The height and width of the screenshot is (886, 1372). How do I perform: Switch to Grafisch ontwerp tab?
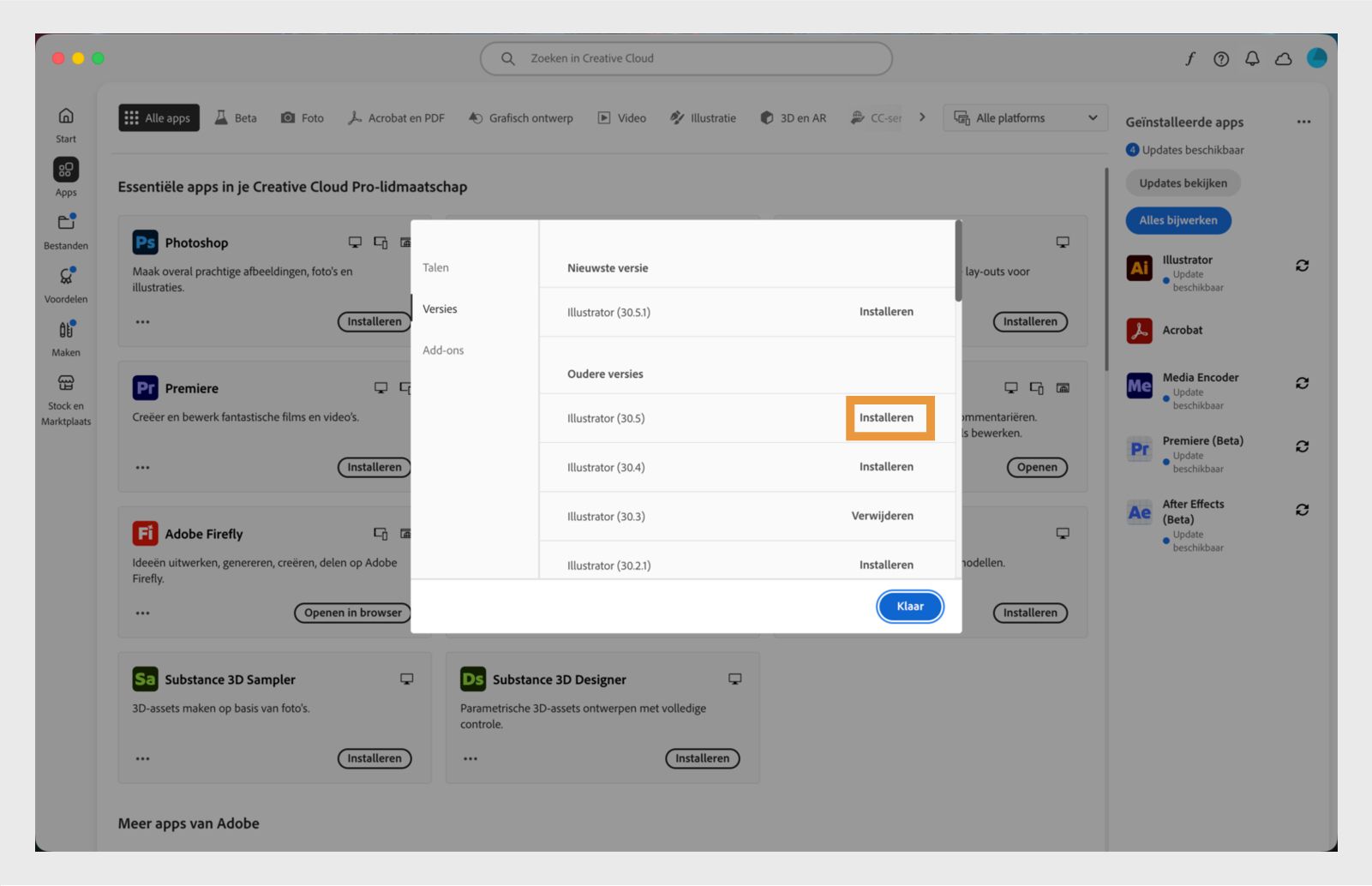pyautogui.click(x=520, y=118)
